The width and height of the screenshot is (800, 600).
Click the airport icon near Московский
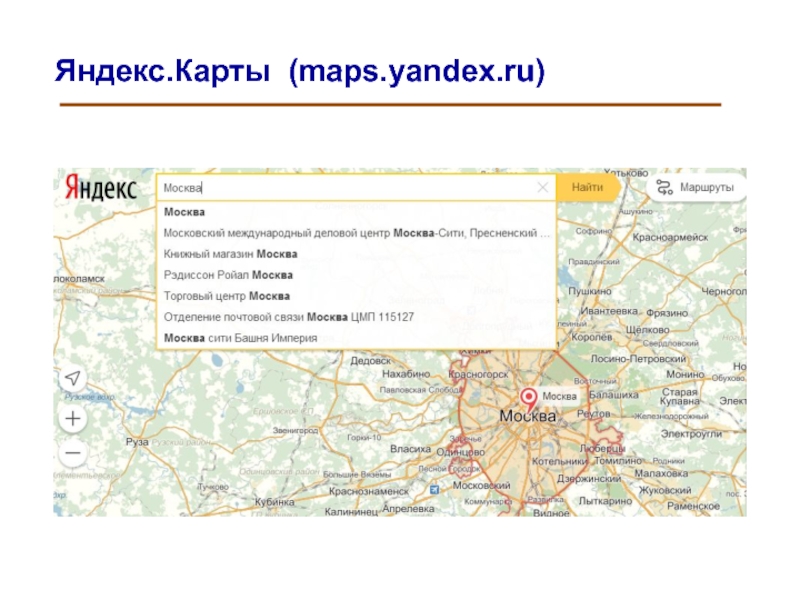click(x=434, y=490)
